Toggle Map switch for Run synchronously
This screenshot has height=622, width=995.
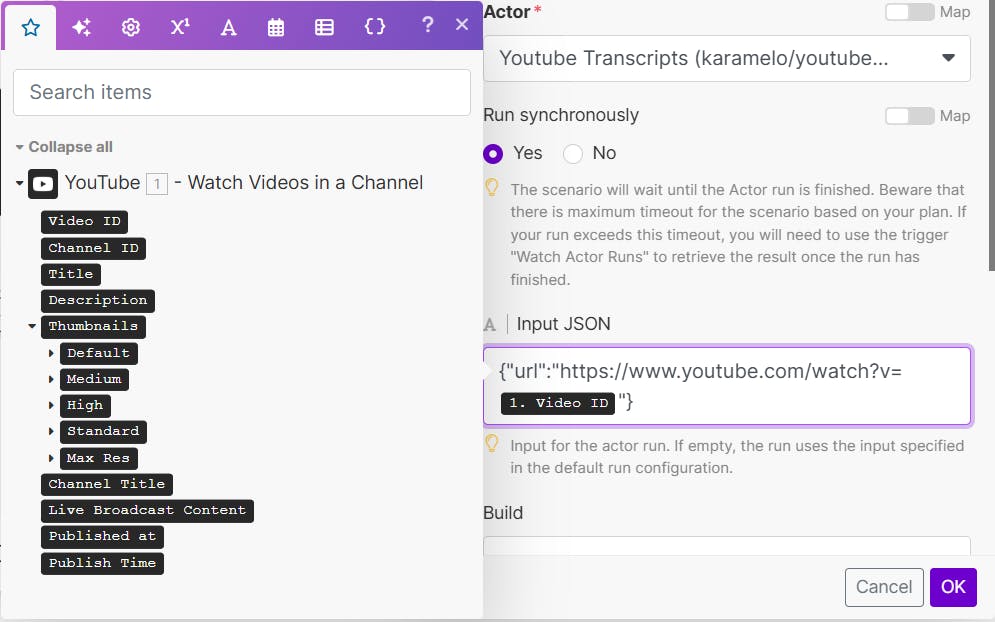pos(909,116)
